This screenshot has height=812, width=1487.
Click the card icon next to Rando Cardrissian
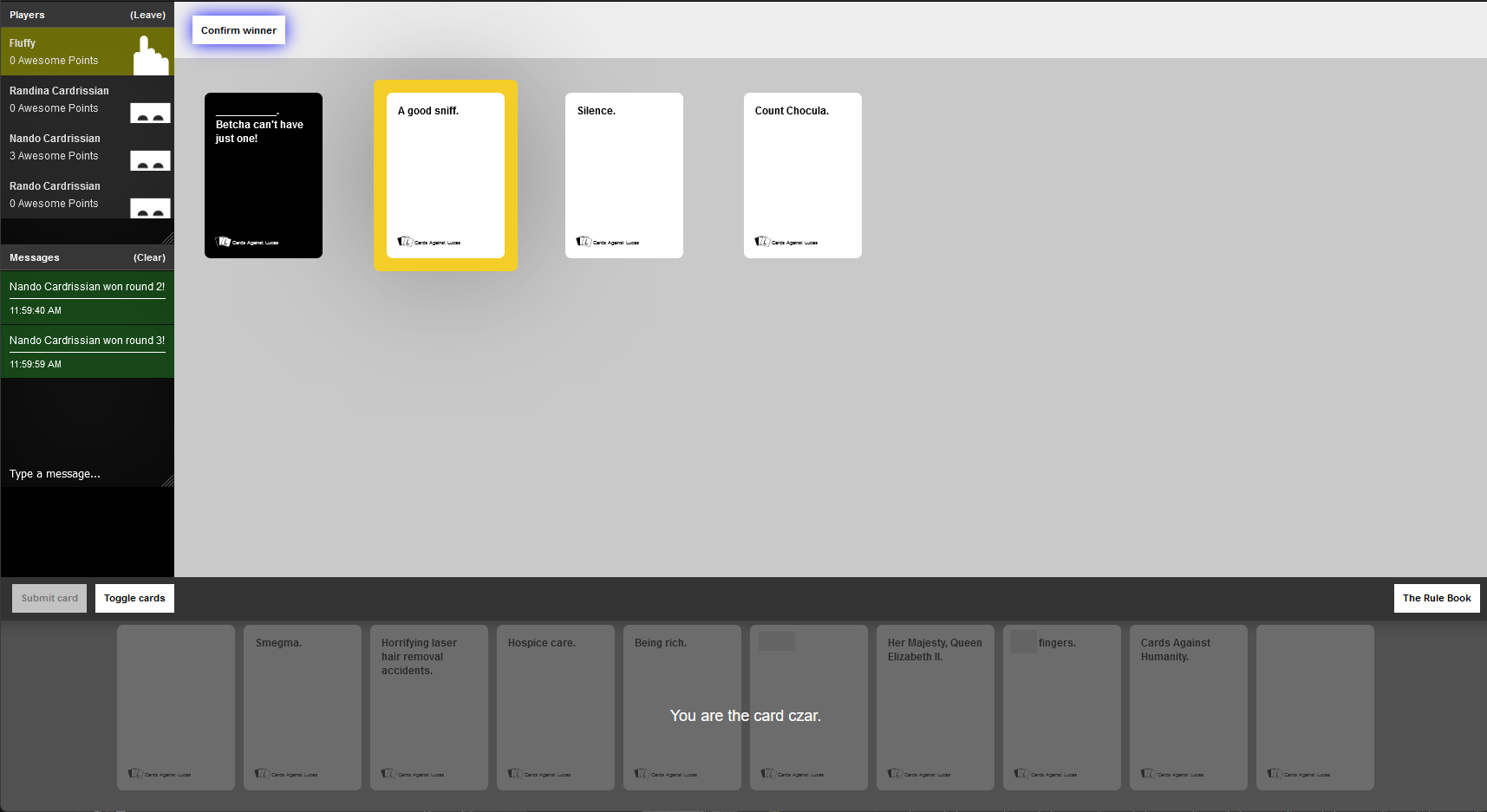click(x=150, y=208)
